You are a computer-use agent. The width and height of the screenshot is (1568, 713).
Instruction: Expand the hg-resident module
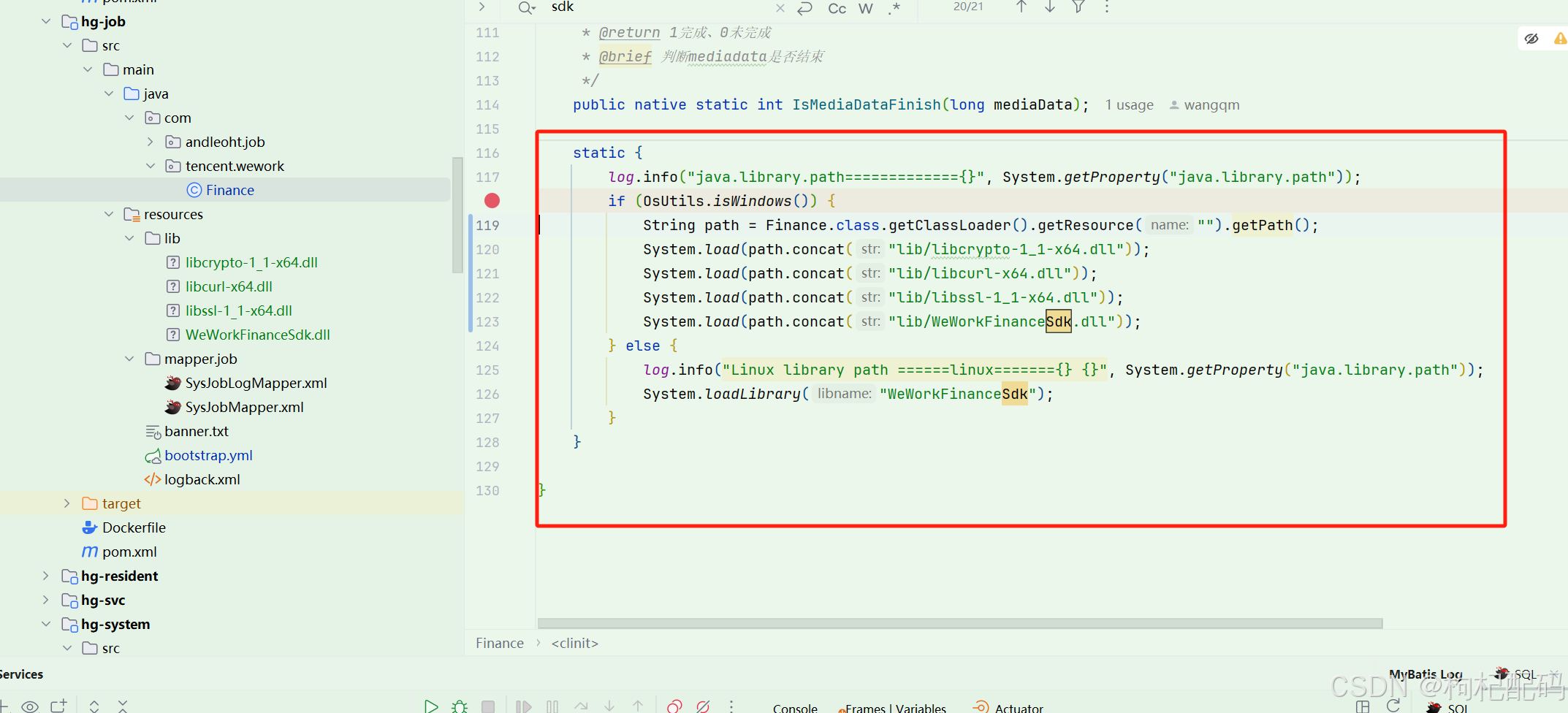click(46, 576)
